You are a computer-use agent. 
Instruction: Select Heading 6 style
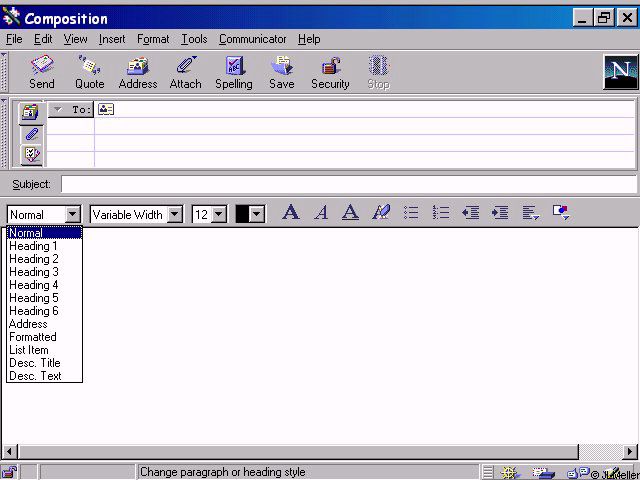44,311
